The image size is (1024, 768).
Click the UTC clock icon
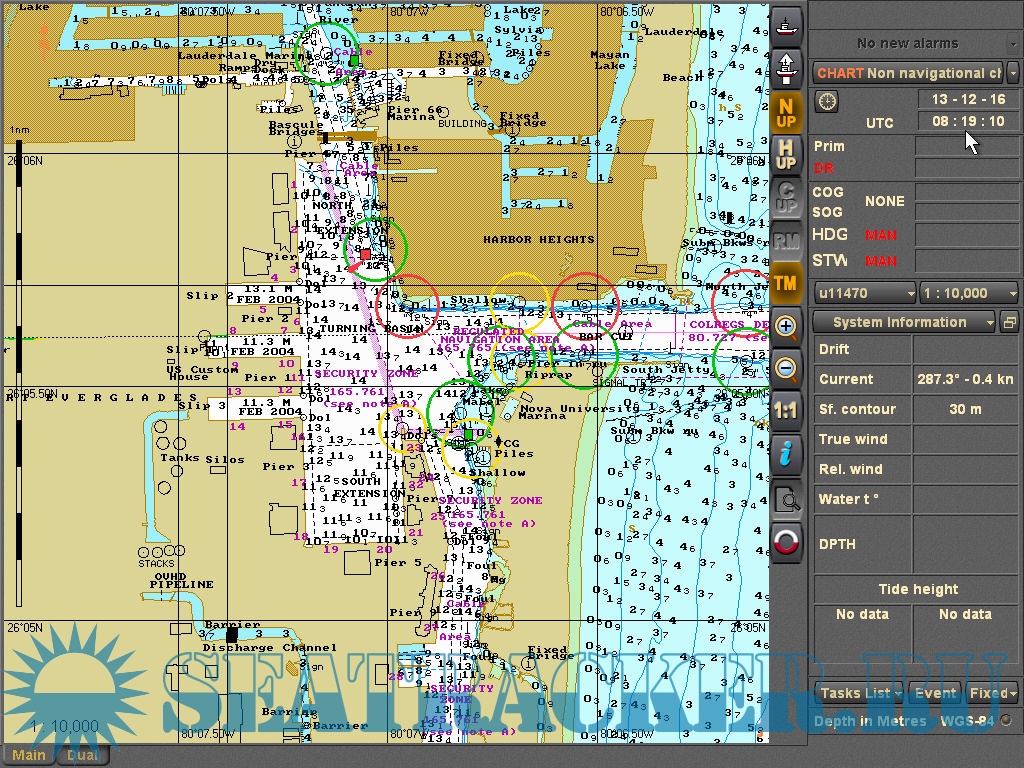point(826,100)
